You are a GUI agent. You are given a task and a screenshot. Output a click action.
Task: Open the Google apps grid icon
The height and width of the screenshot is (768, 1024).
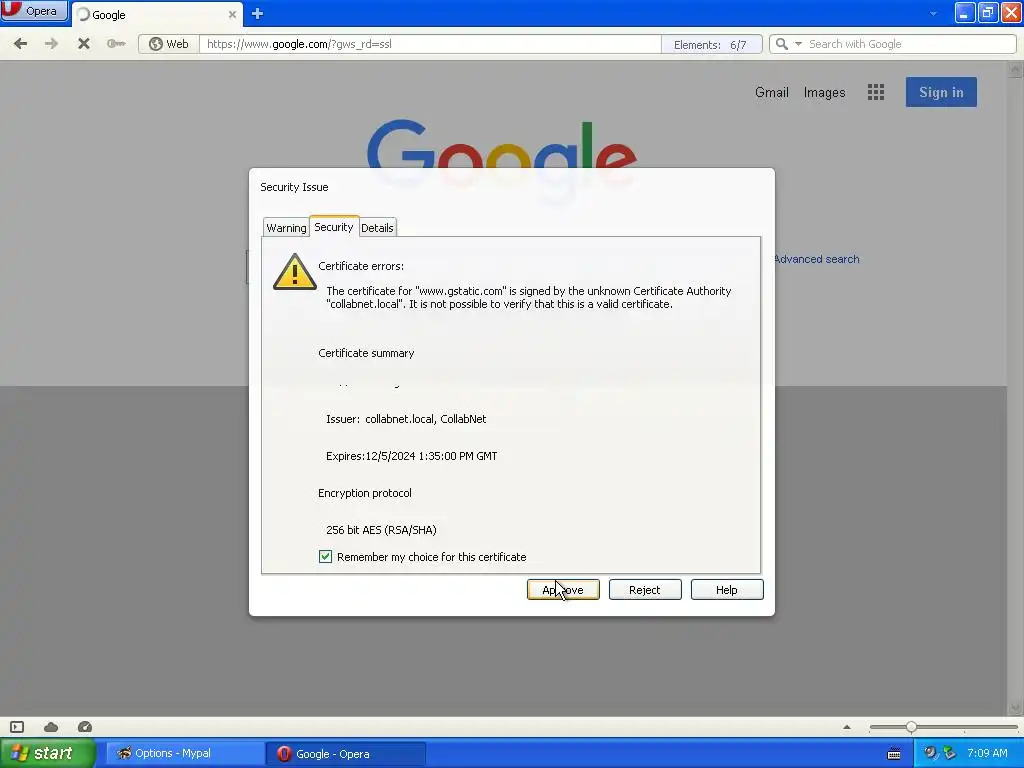click(876, 92)
